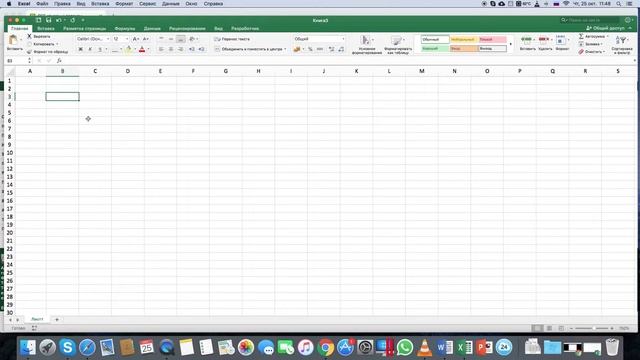Open Sort and Filter (Сортировка и фильтр)
The width and height of the screenshot is (640, 360).
click(622, 44)
